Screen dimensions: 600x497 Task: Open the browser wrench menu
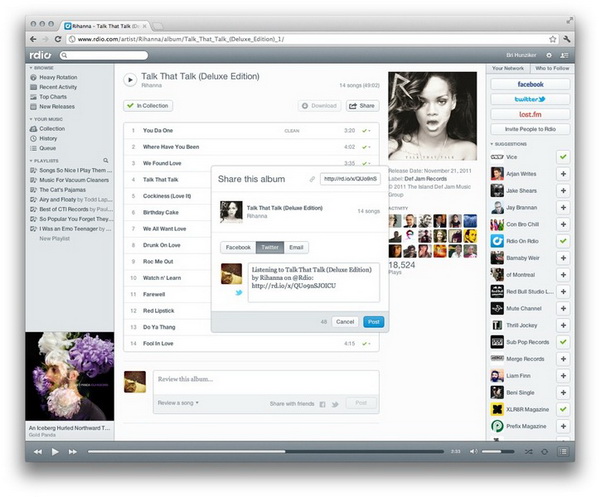coord(567,39)
